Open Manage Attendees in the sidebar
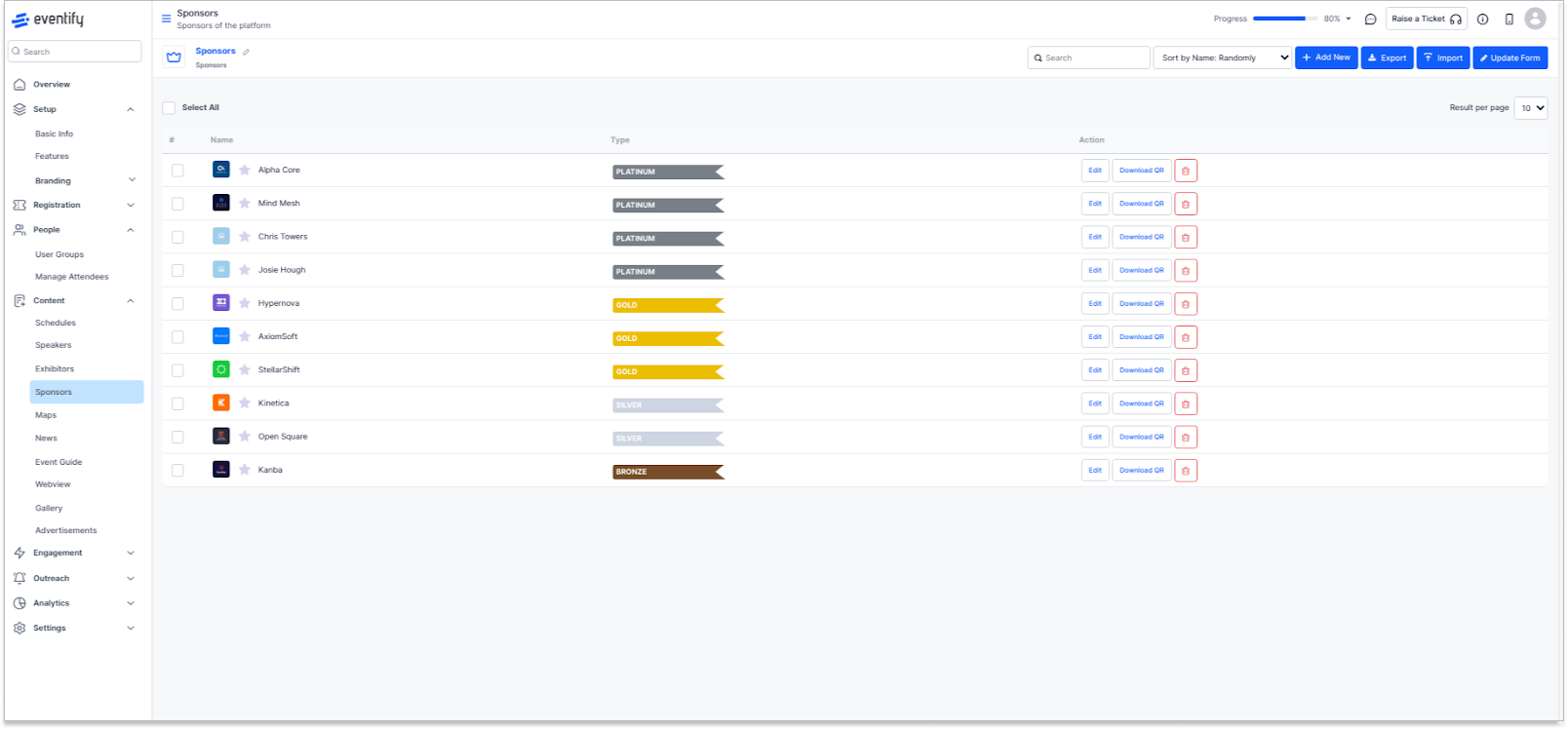The height and width of the screenshot is (729, 1568). coord(72,277)
